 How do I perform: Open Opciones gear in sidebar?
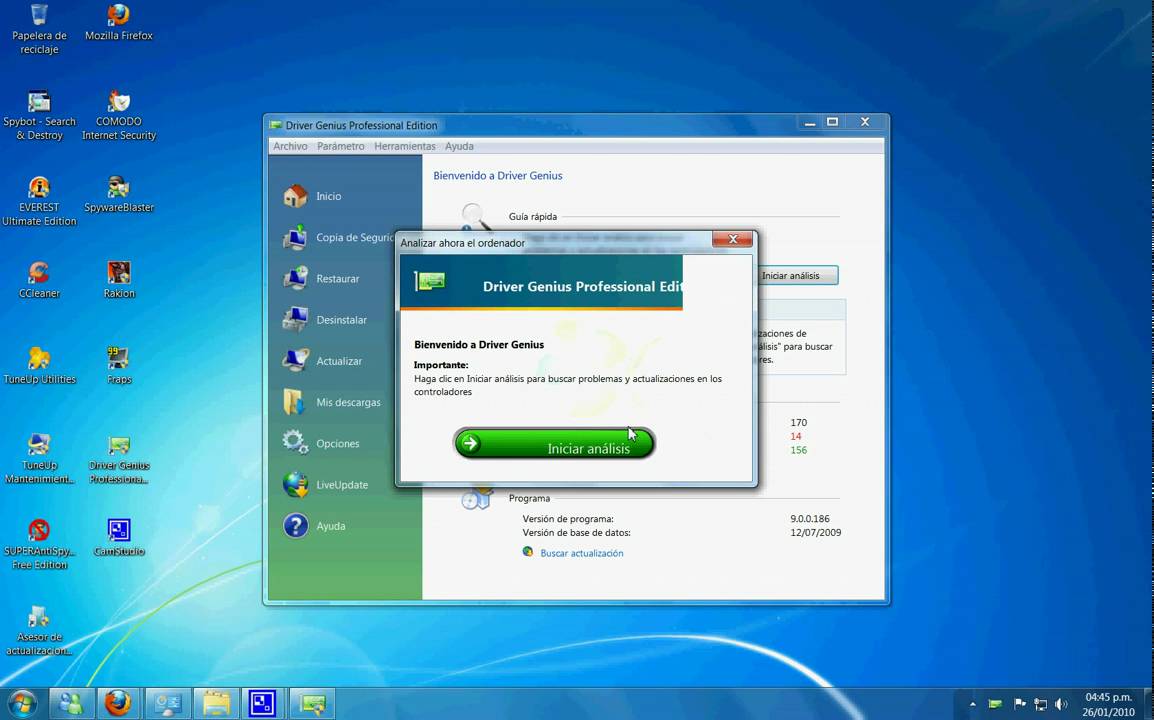[x=322, y=444]
